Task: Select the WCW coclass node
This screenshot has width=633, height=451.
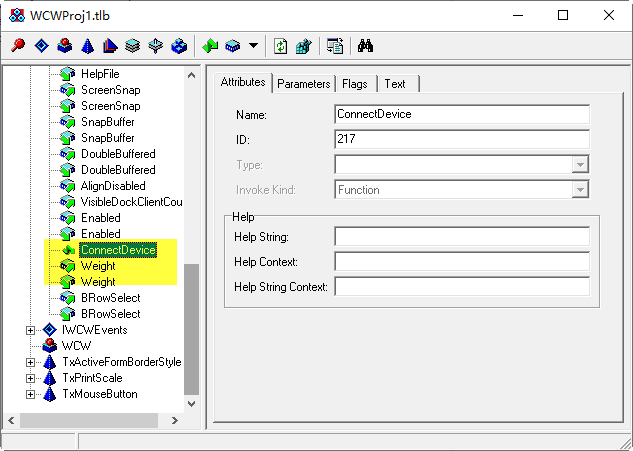Action: pyautogui.click(x=76, y=346)
